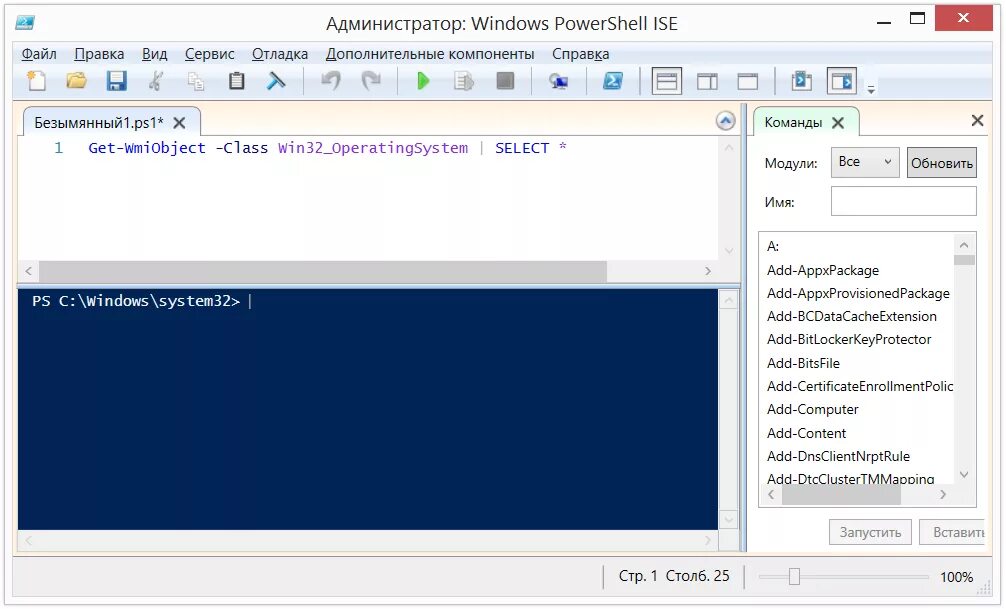
Task: Save the script with floppy icon
Action: coord(116,81)
